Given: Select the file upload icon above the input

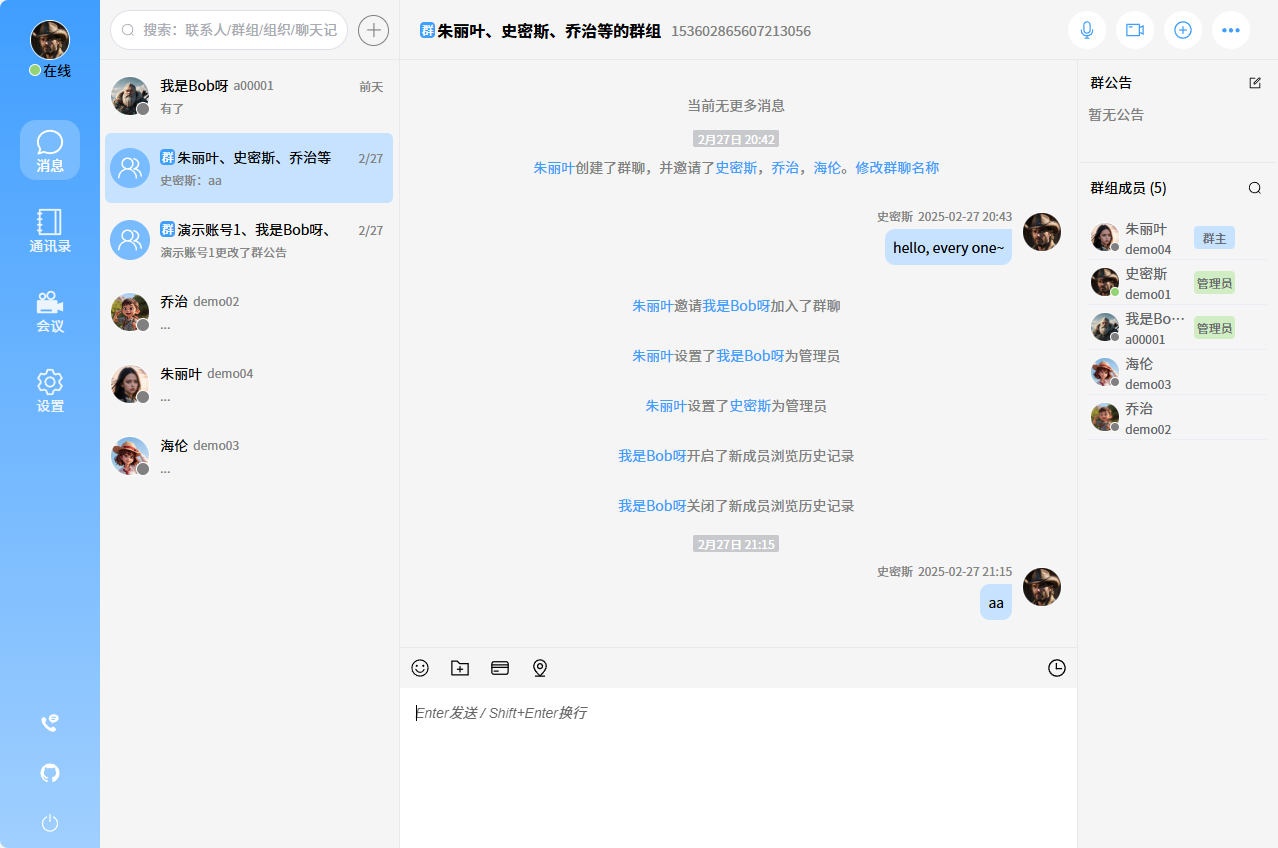Looking at the screenshot, I should point(459,667).
